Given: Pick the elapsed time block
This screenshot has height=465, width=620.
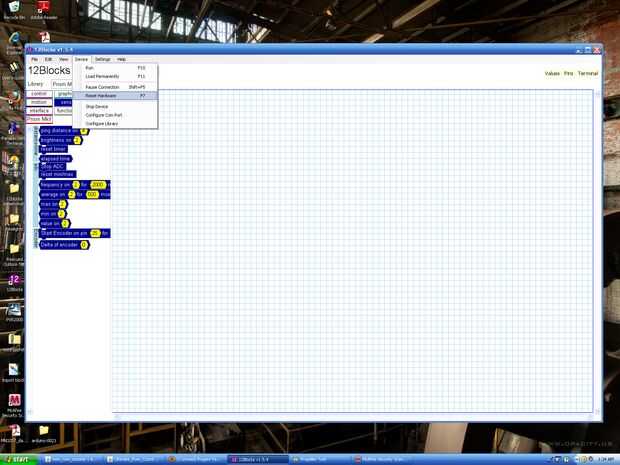Looking at the screenshot, I should tap(55, 159).
